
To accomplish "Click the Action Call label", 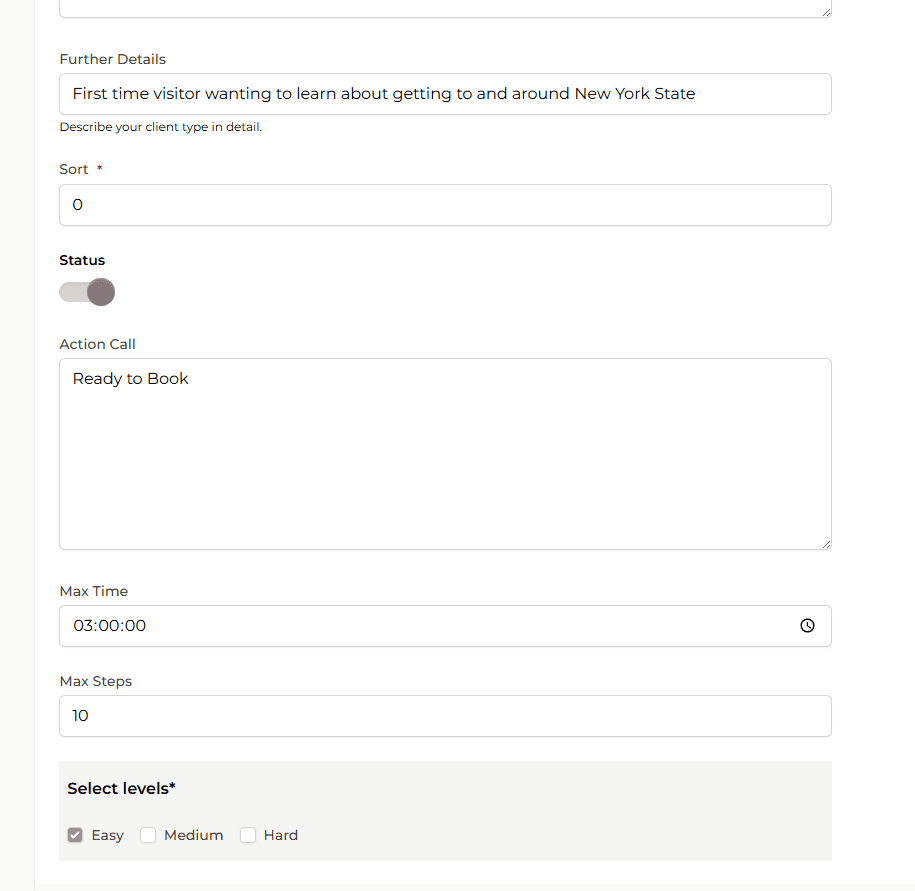I will 97,344.
